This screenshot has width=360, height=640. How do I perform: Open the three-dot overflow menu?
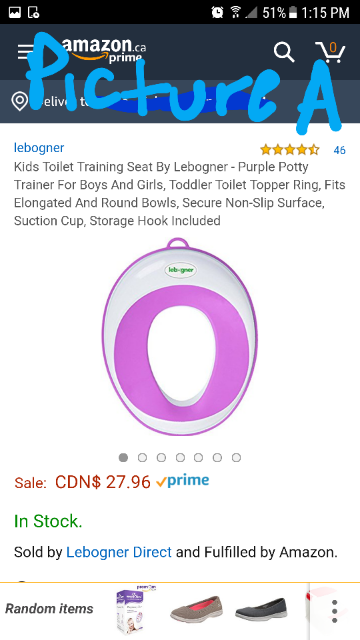[x=335, y=611]
